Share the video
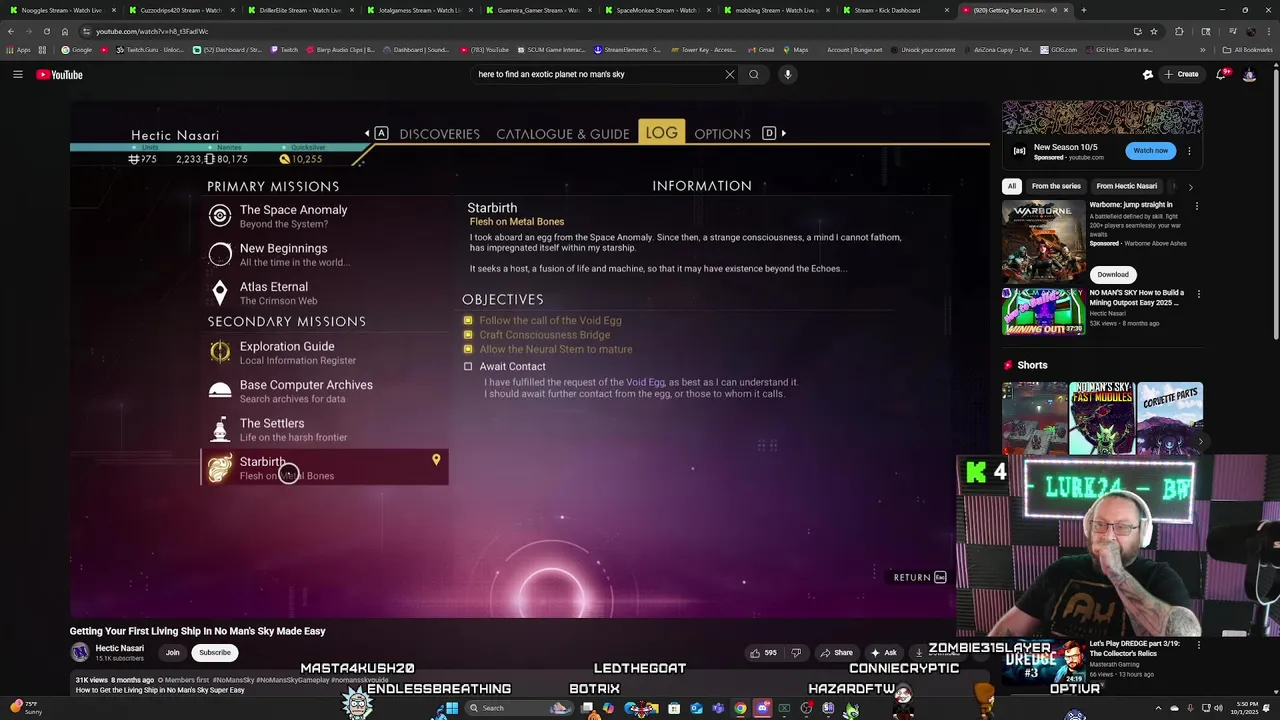This screenshot has height=720, width=1280. pyautogui.click(x=837, y=653)
